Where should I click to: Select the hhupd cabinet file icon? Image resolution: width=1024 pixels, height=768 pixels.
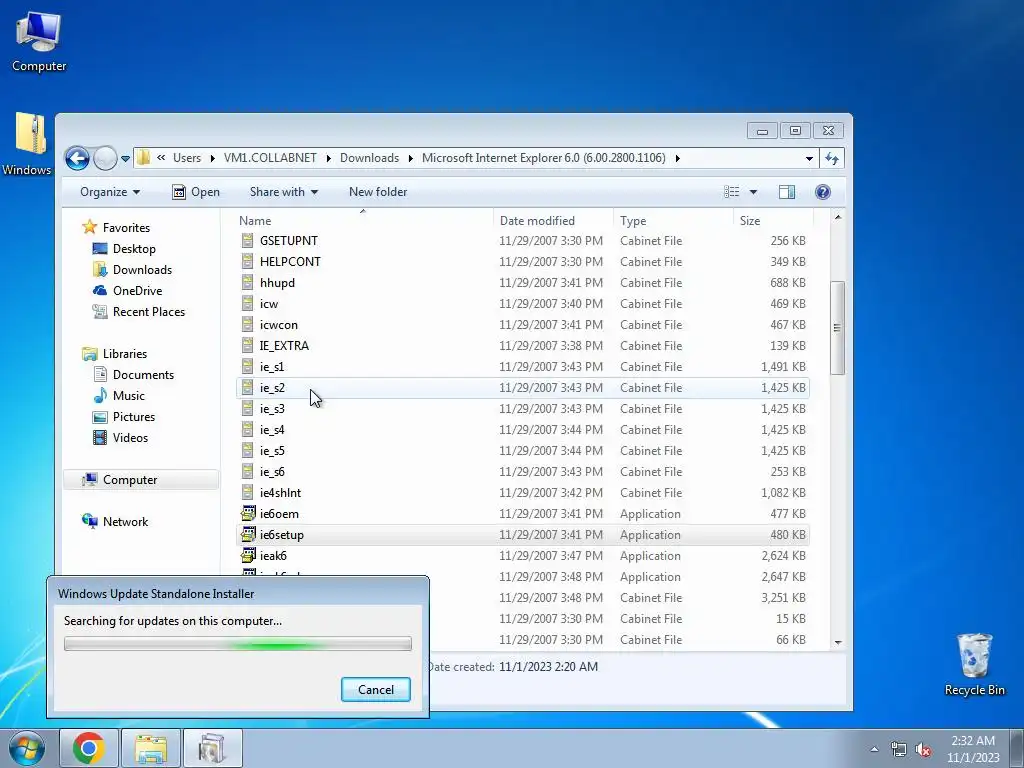tap(248, 283)
